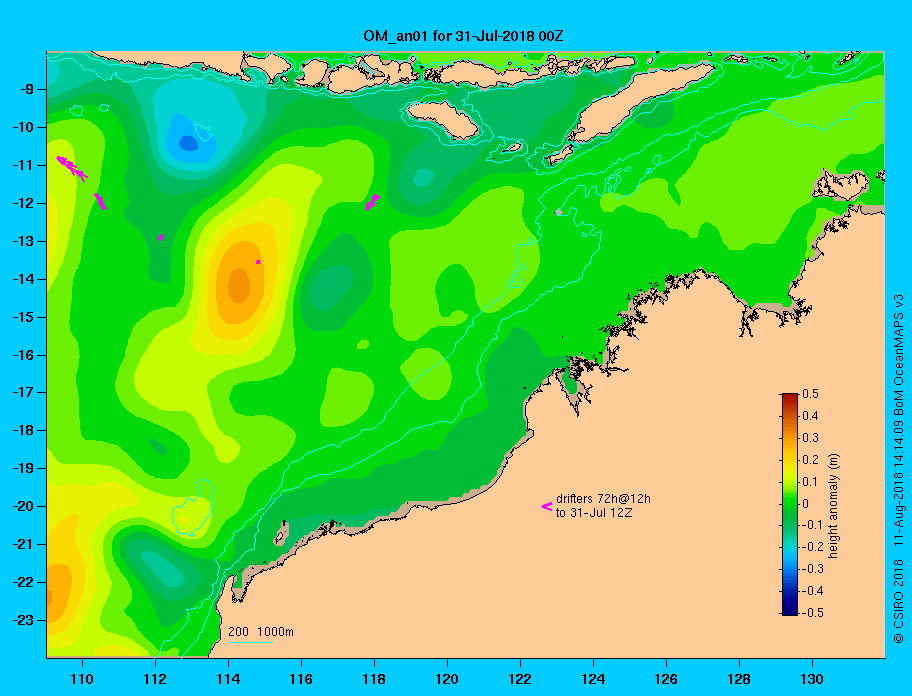Click the -13 latitude axis label
The image size is (912, 696).
[x=24, y=241]
